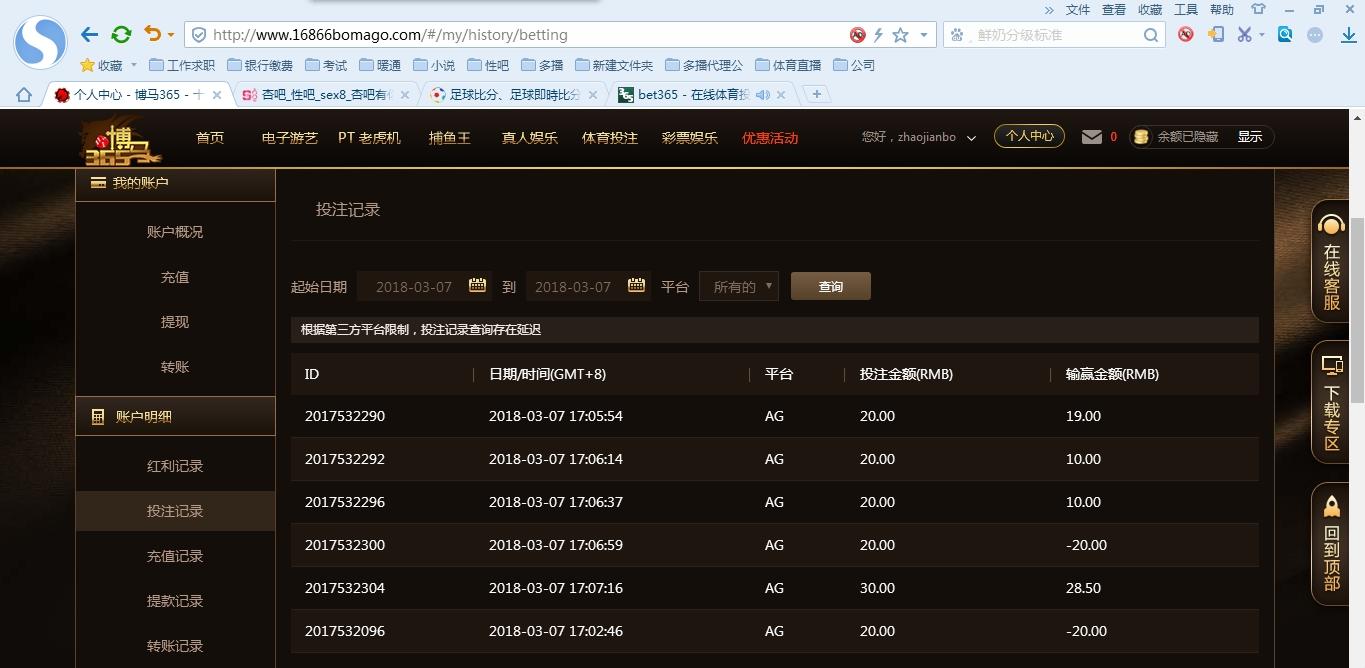Select 红利记录 in the sidebar
The height and width of the screenshot is (668, 1365).
coord(175,466)
